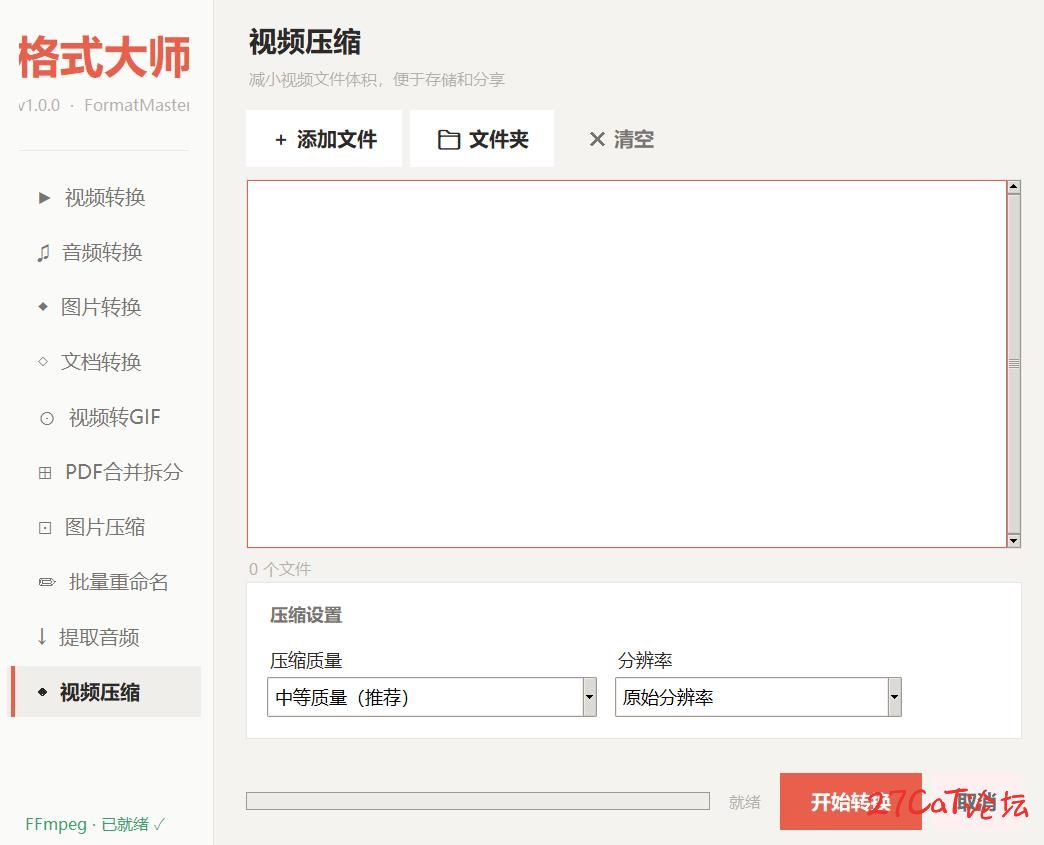Click the 添加文件 button
Screen dimensions: 1044x845
(324, 139)
